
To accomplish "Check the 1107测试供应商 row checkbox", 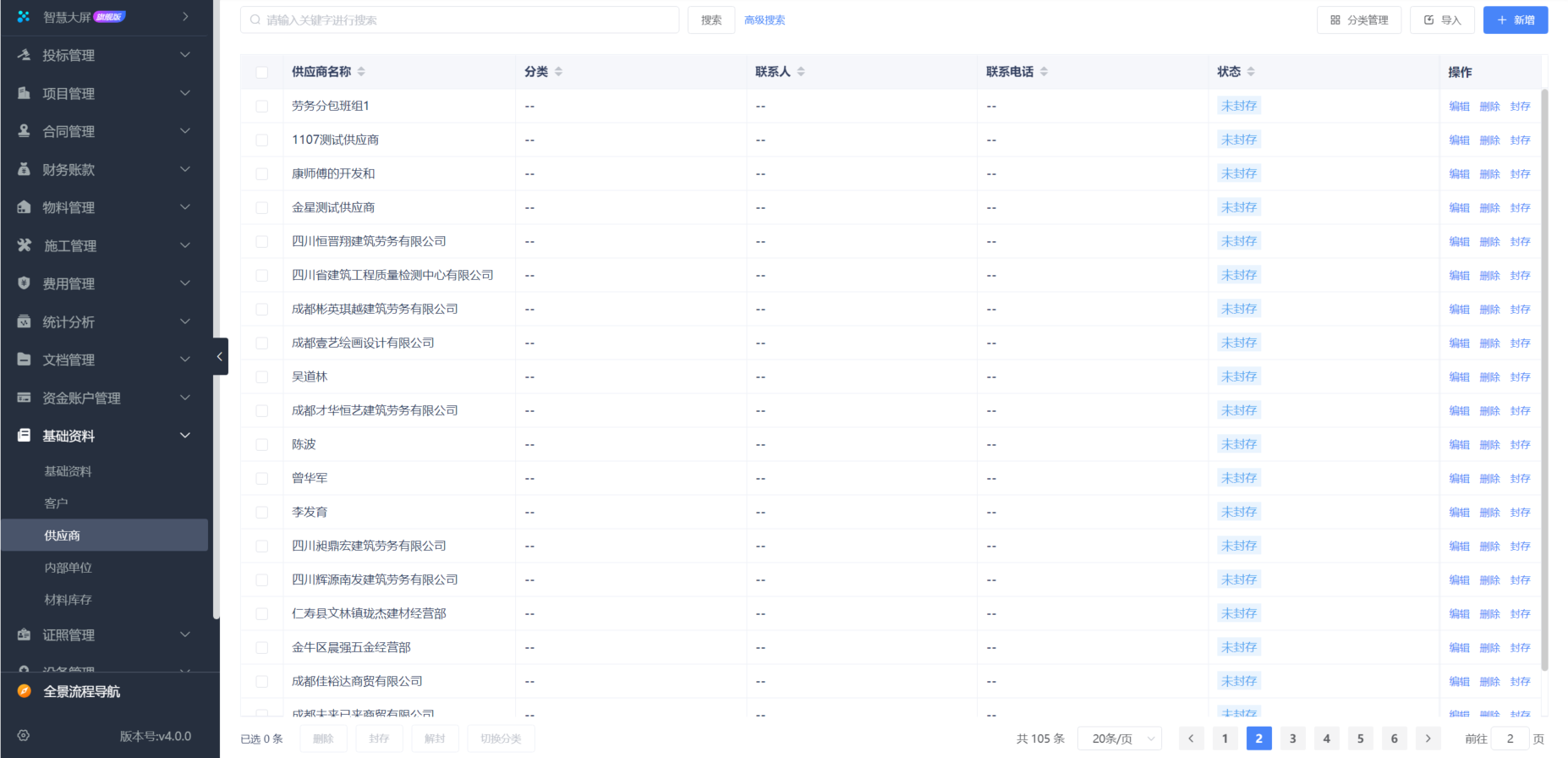I will point(262,140).
